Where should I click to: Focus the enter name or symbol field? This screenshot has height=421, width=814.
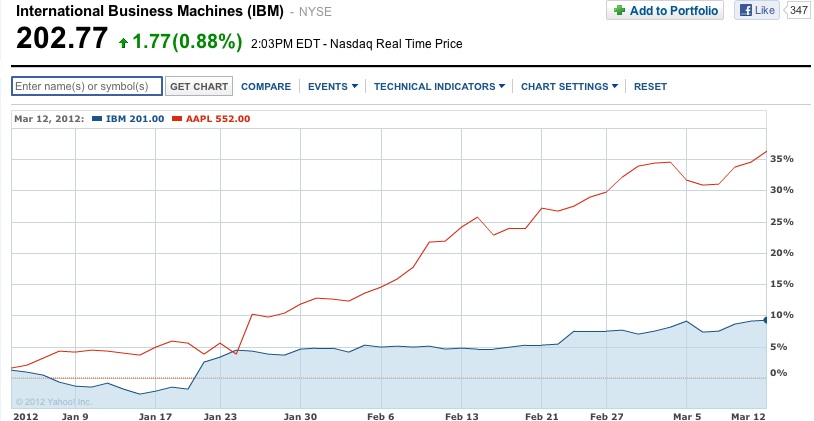point(86,86)
